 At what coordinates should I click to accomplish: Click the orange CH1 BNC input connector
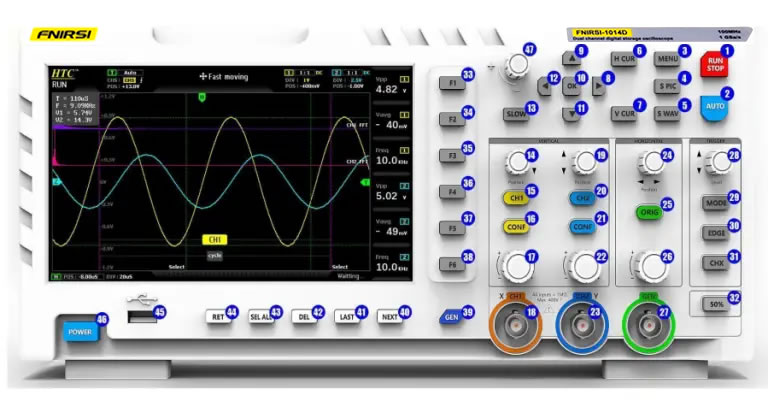(516, 324)
